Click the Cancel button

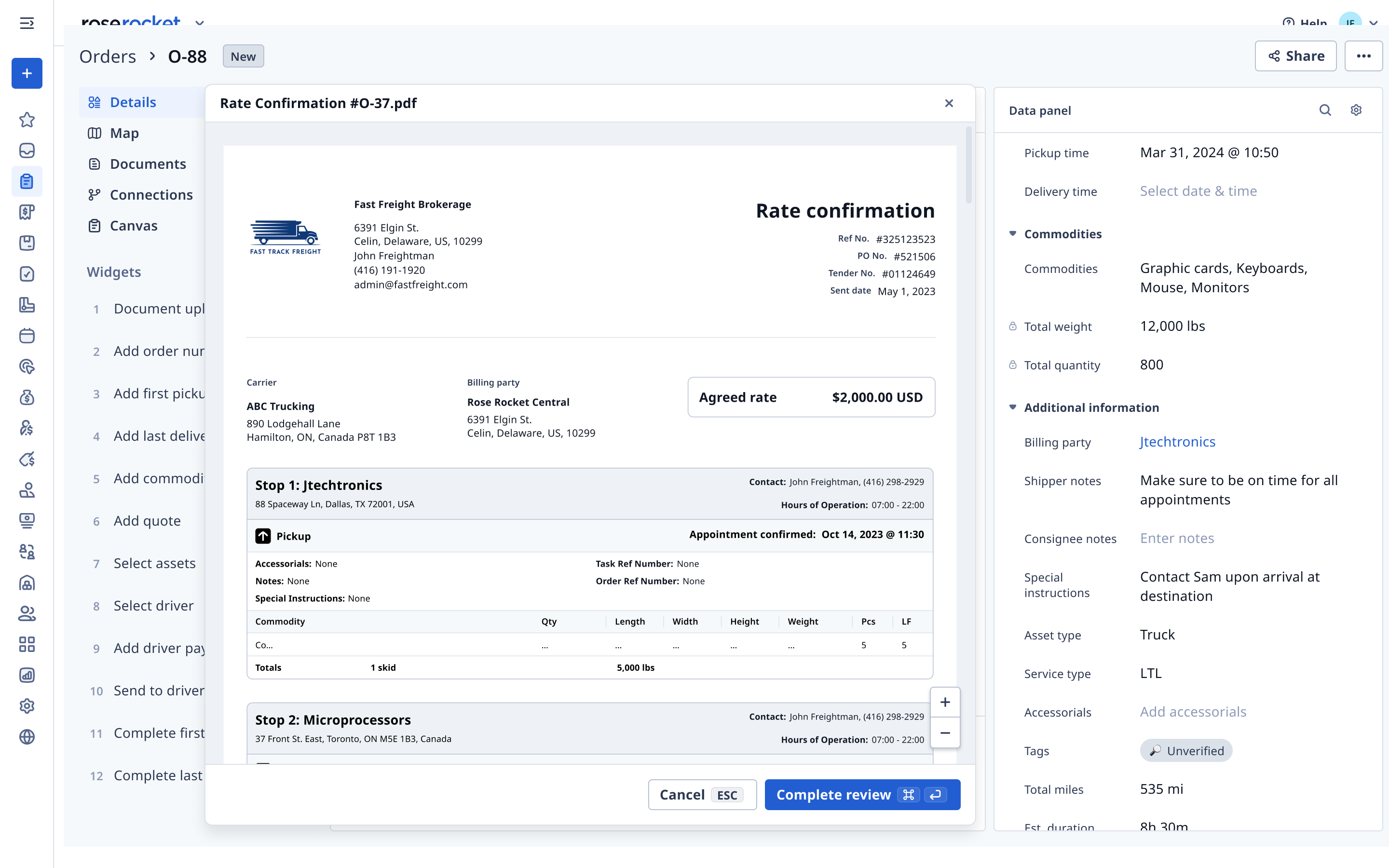pyautogui.click(x=702, y=795)
